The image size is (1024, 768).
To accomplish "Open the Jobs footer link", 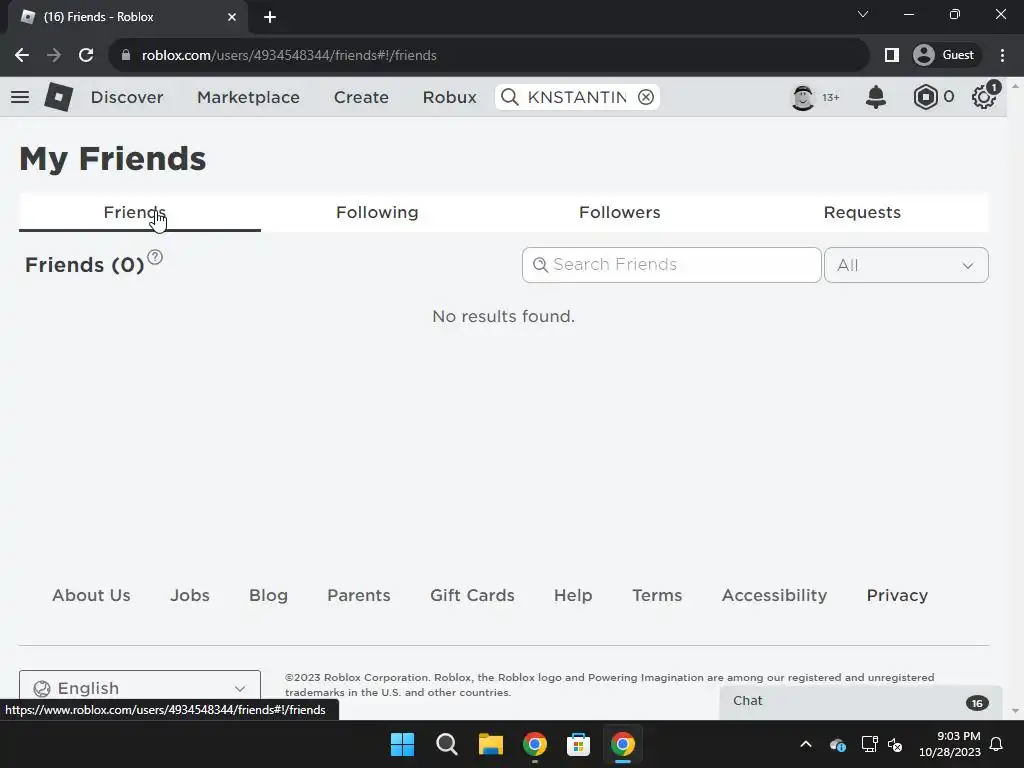I will 190,596.
